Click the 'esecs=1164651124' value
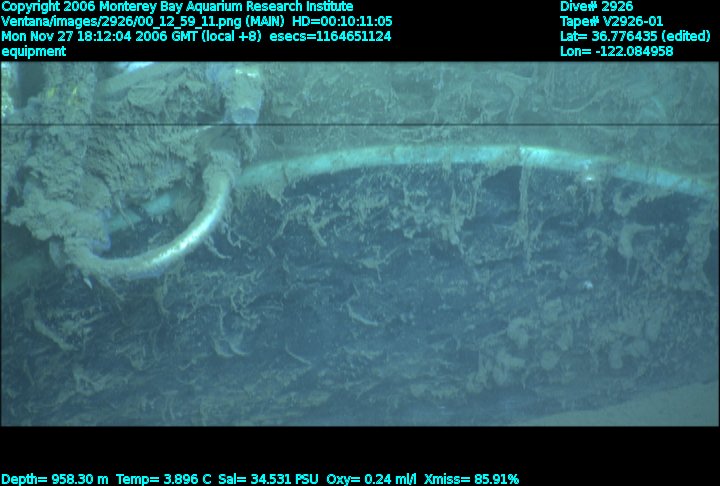The width and height of the screenshot is (720, 486). (x=330, y=36)
